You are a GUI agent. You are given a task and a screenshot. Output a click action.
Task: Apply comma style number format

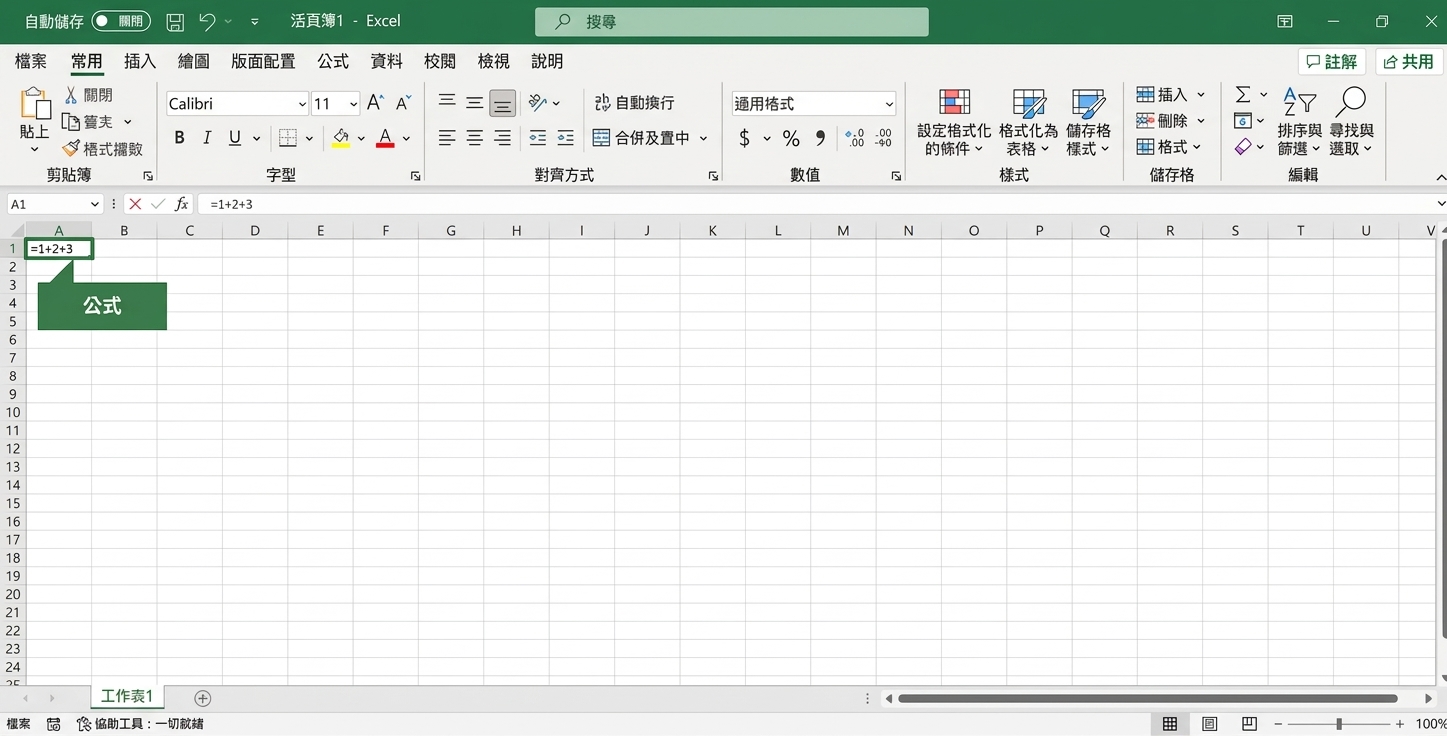point(820,138)
